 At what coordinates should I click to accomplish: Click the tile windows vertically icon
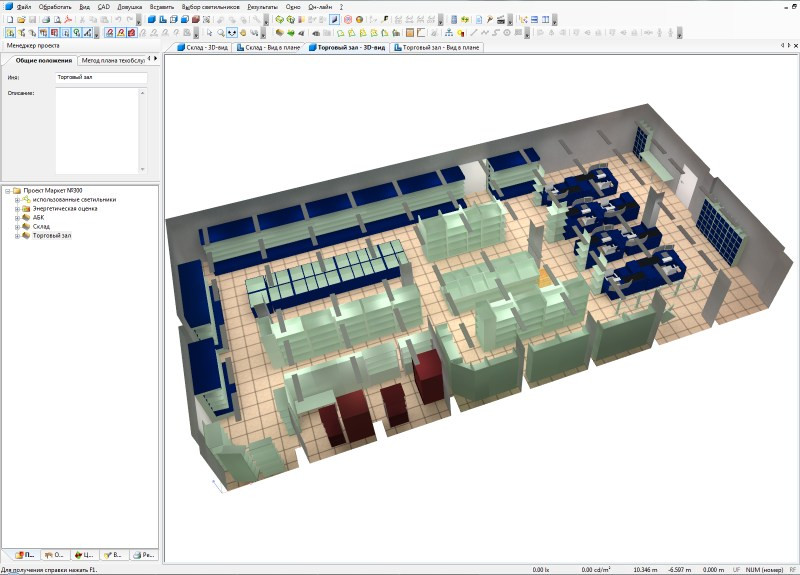(x=545, y=19)
